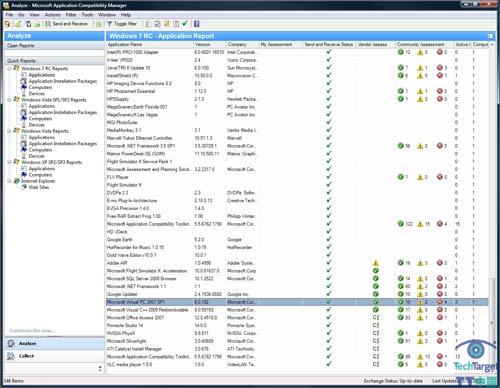Sort by the Community Assessment column header
This screenshot has width=500, height=388.
pyautogui.click(x=425, y=44)
